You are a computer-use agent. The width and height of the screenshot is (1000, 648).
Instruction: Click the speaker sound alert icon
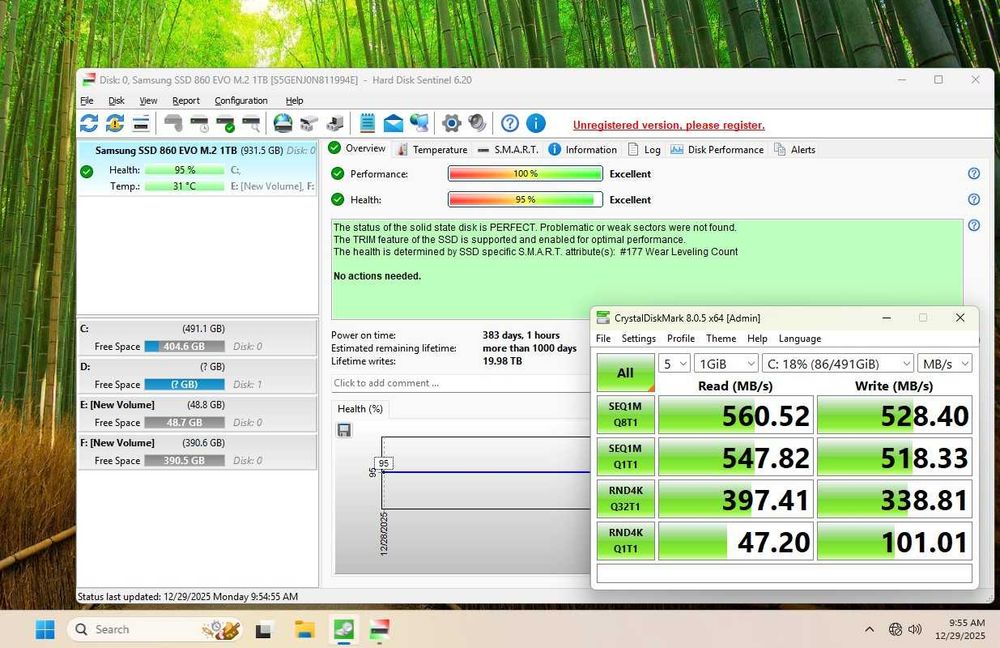point(477,123)
